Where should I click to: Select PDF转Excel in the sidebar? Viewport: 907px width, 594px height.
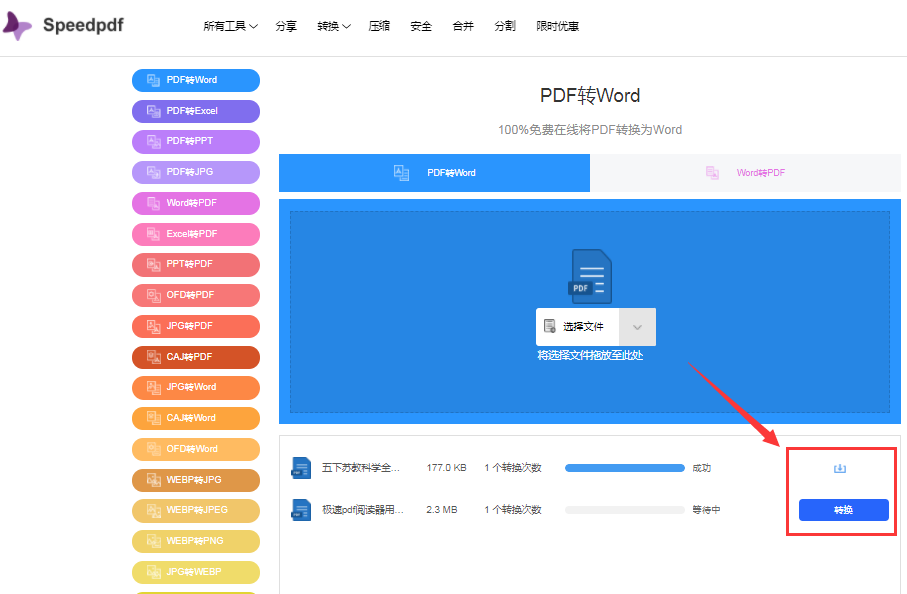pyautogui.click(x=196, y=111)
